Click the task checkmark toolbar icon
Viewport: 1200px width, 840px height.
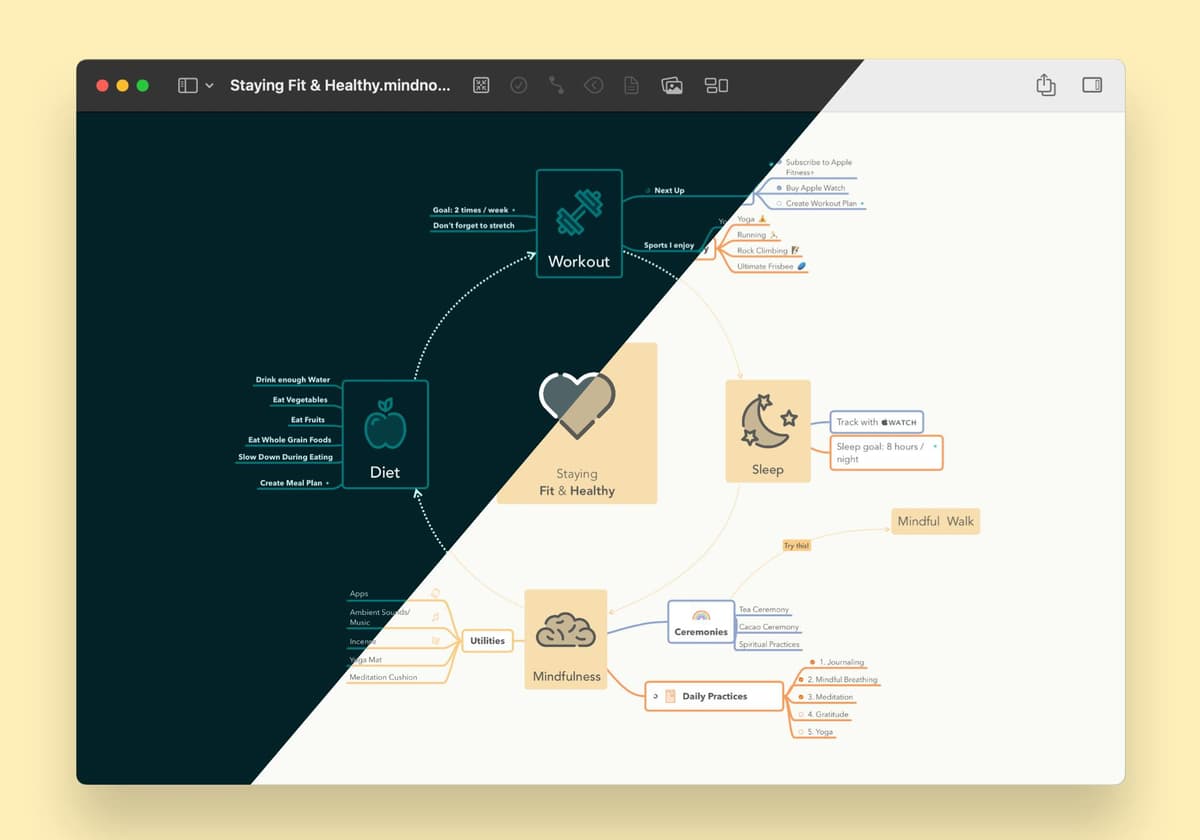(519, 86)
